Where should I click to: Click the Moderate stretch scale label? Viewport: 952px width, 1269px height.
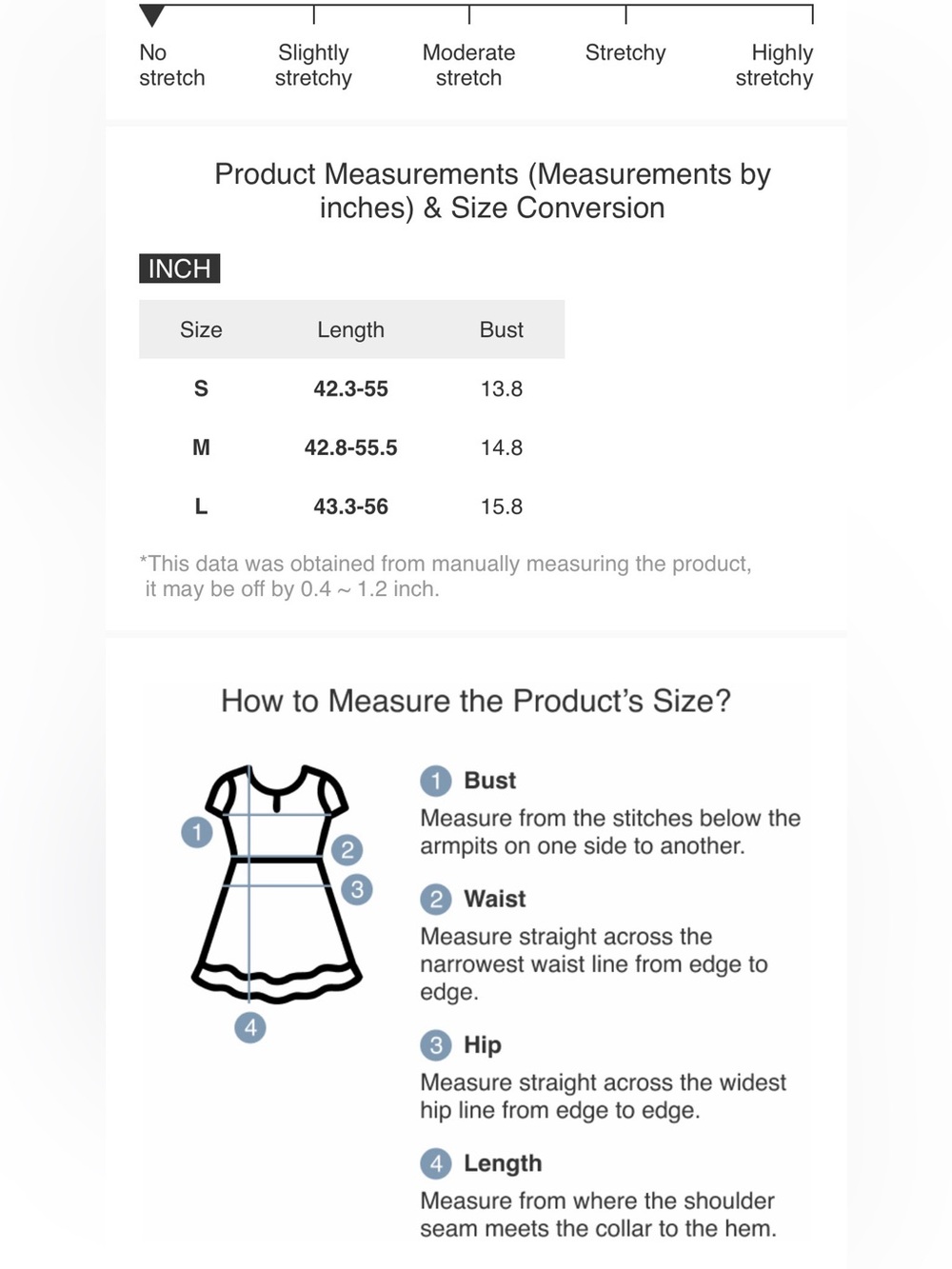[468, 65]
